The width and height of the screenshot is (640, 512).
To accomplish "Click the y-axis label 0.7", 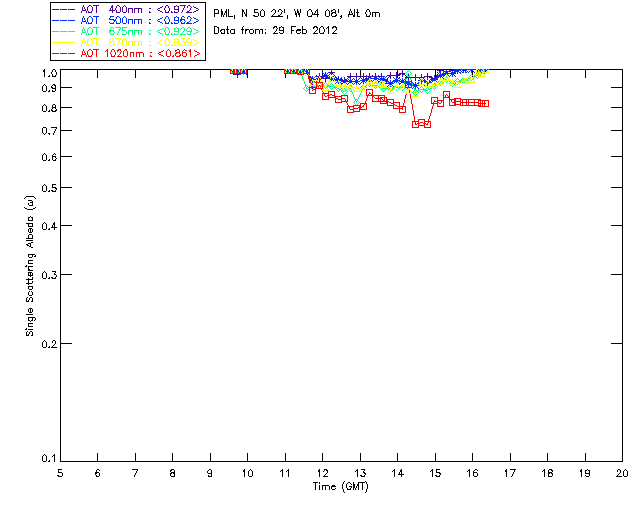I will coord(49,131).
